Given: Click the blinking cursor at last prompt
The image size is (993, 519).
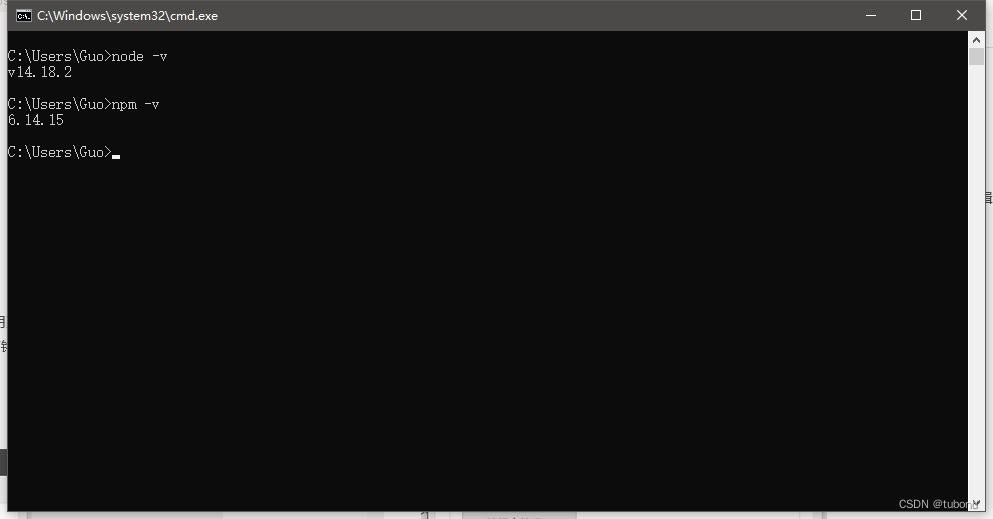Looking at the screenshot, I should 116,156.
